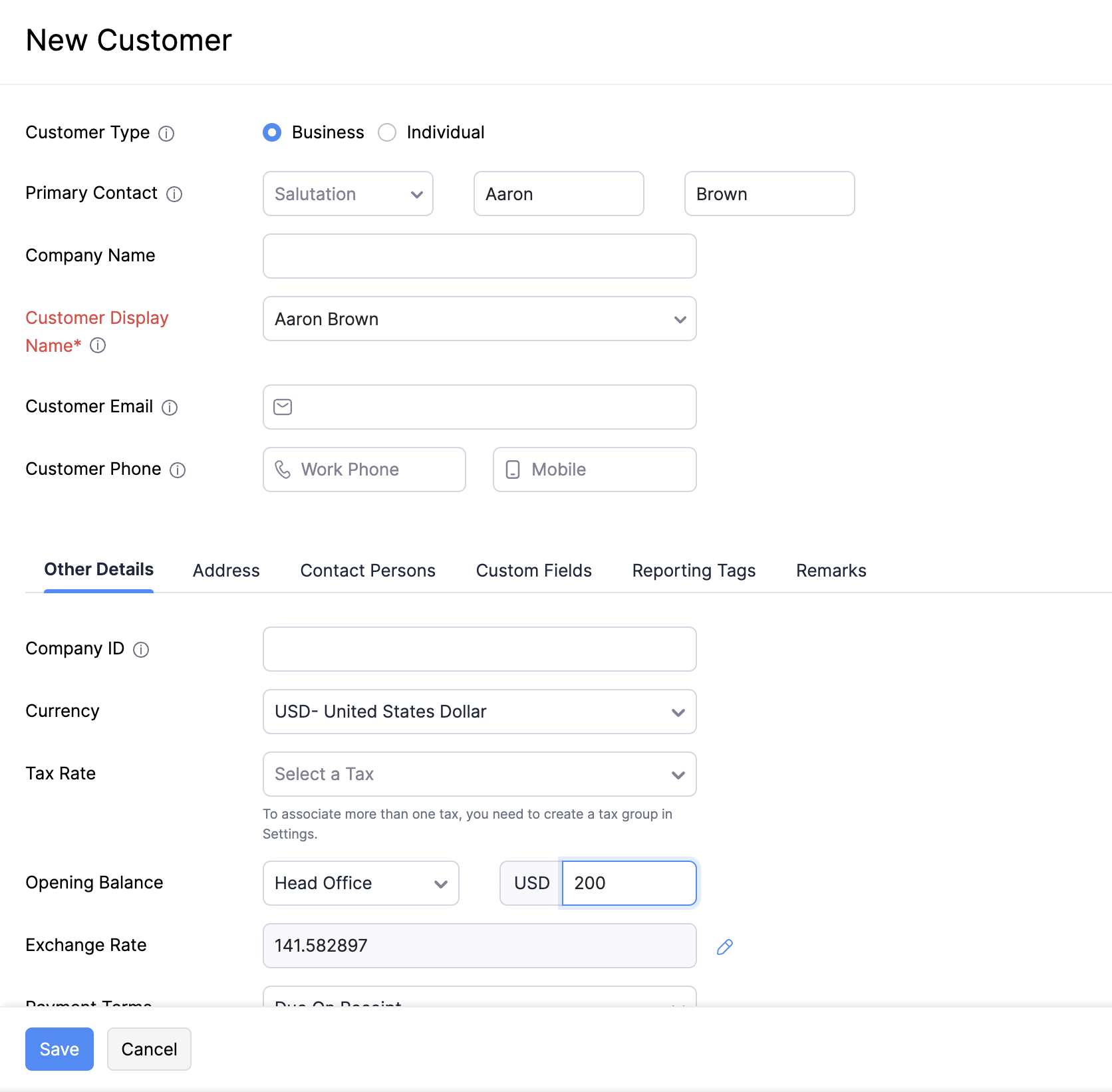
Task: Click the Customer Display Name info icon
Action: [98, 345]
